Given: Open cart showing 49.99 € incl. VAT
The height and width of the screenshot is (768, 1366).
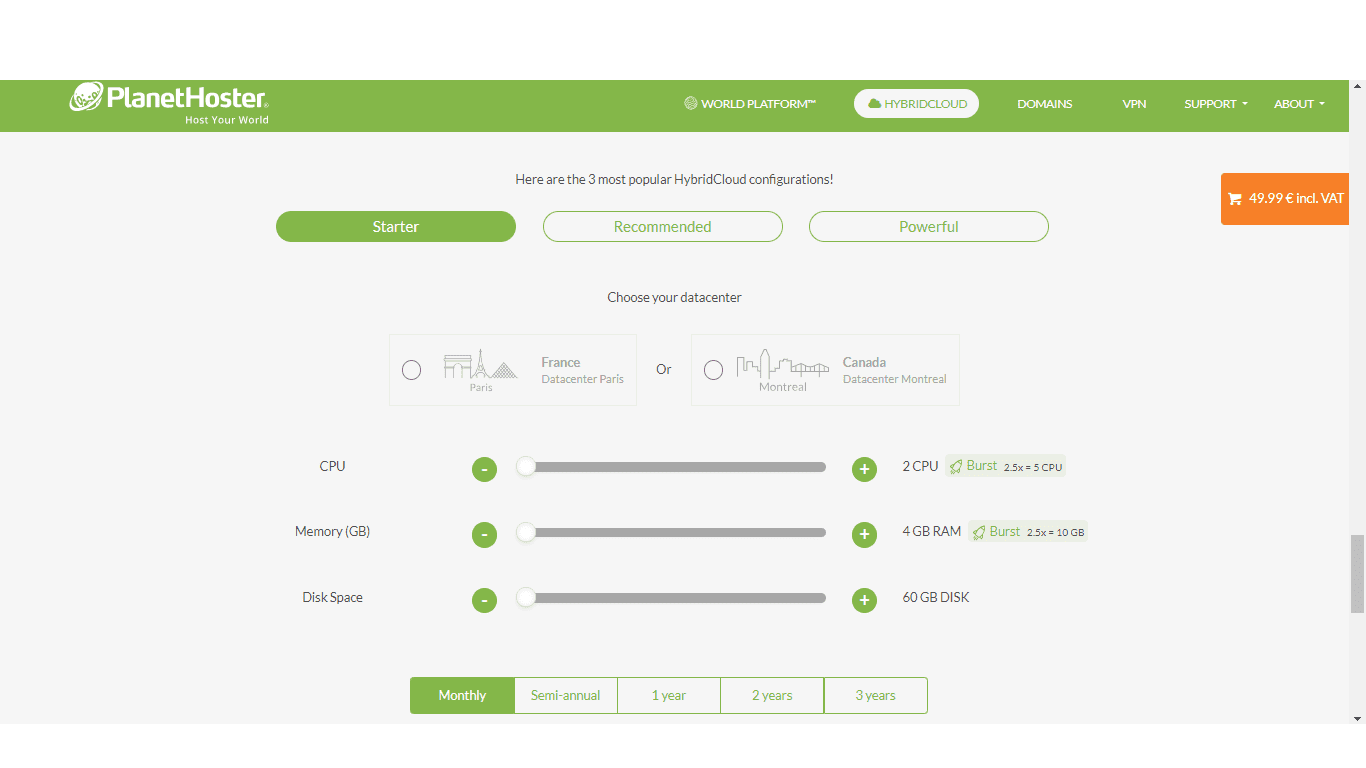Looking at the screenshot, I should click(x=1285, y=199).
